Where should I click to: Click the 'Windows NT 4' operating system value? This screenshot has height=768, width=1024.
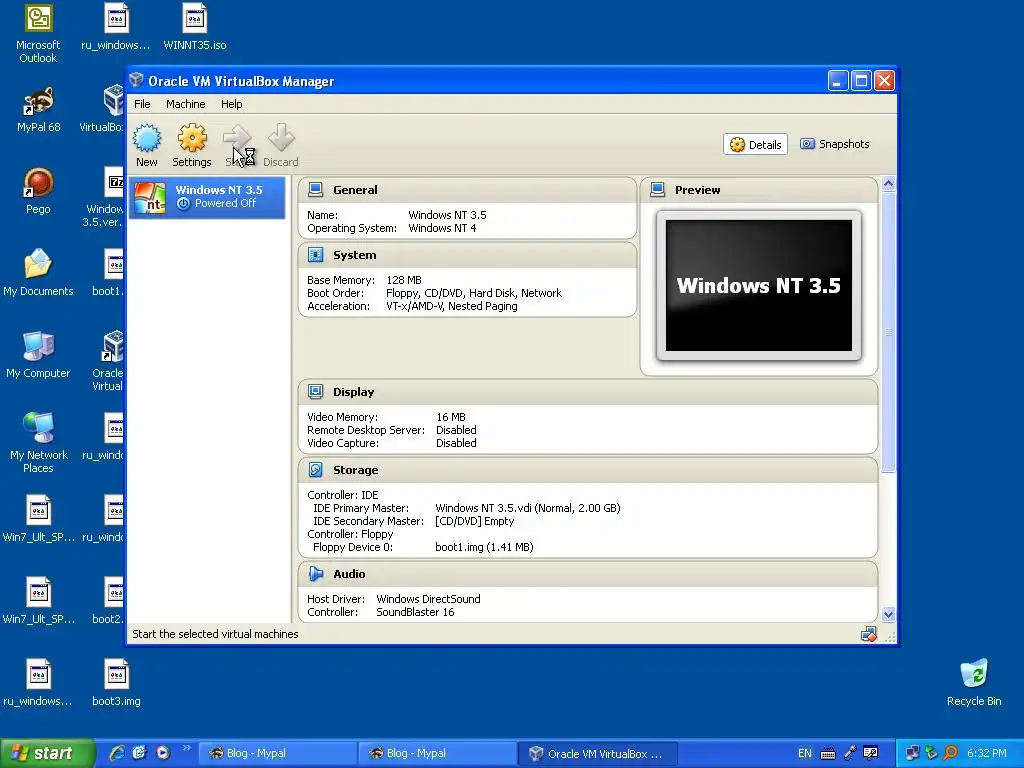point(442,228)
